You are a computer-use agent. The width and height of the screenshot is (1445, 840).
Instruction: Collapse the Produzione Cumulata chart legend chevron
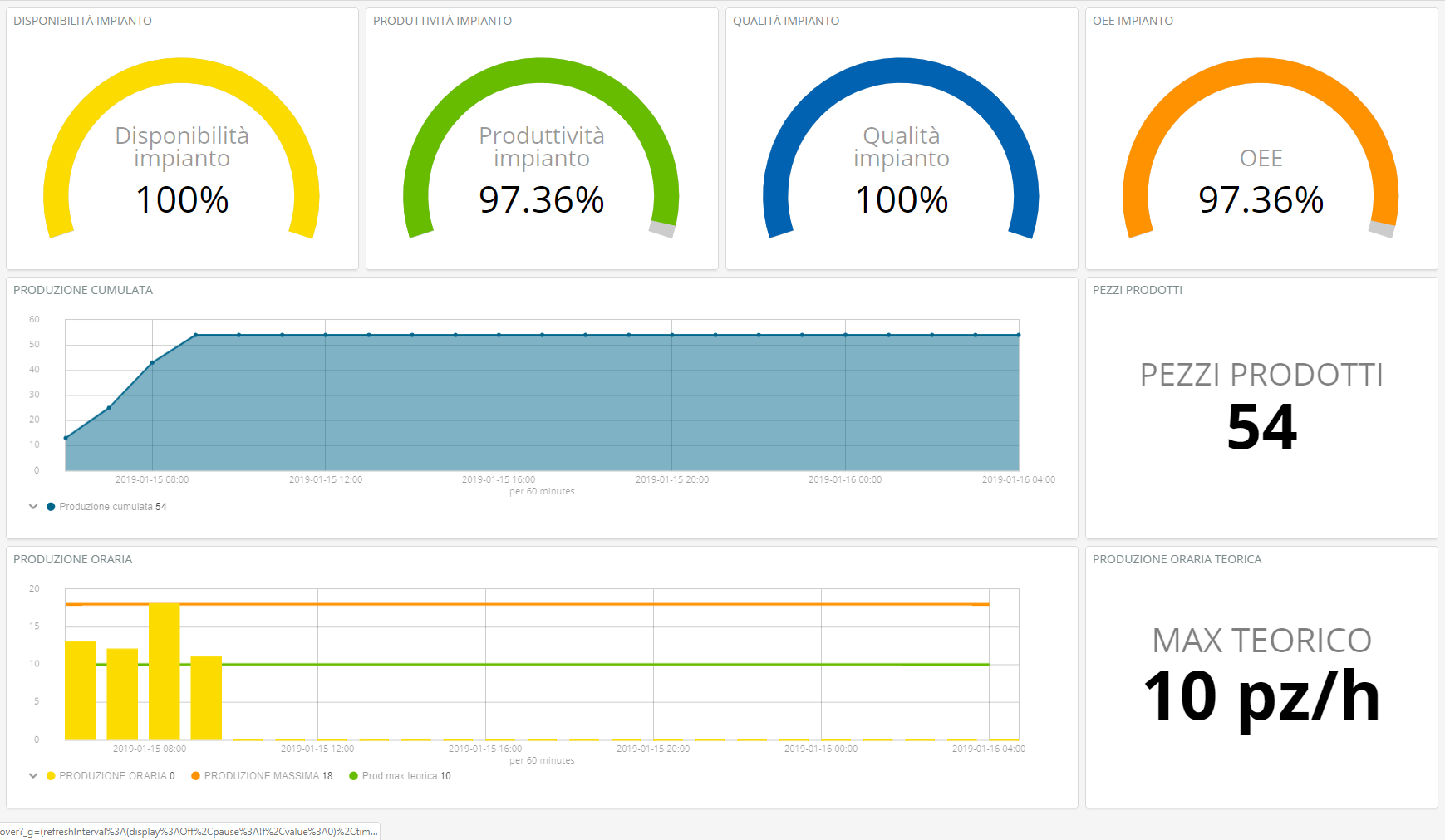[x=33, y=506]
